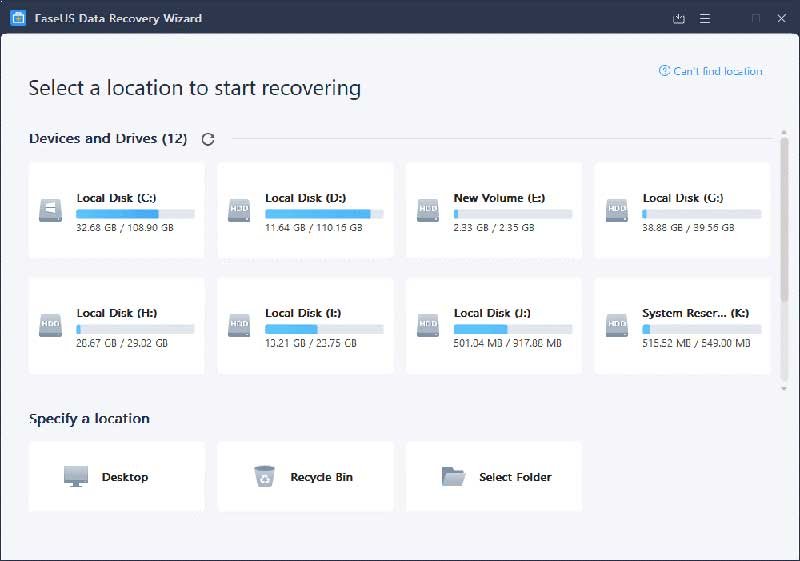Image resolution: width=800 pixels, height=561 pixels.
Task: Click the I: drive usage bar
Action: pyautogui.click(x=324, y=329)
